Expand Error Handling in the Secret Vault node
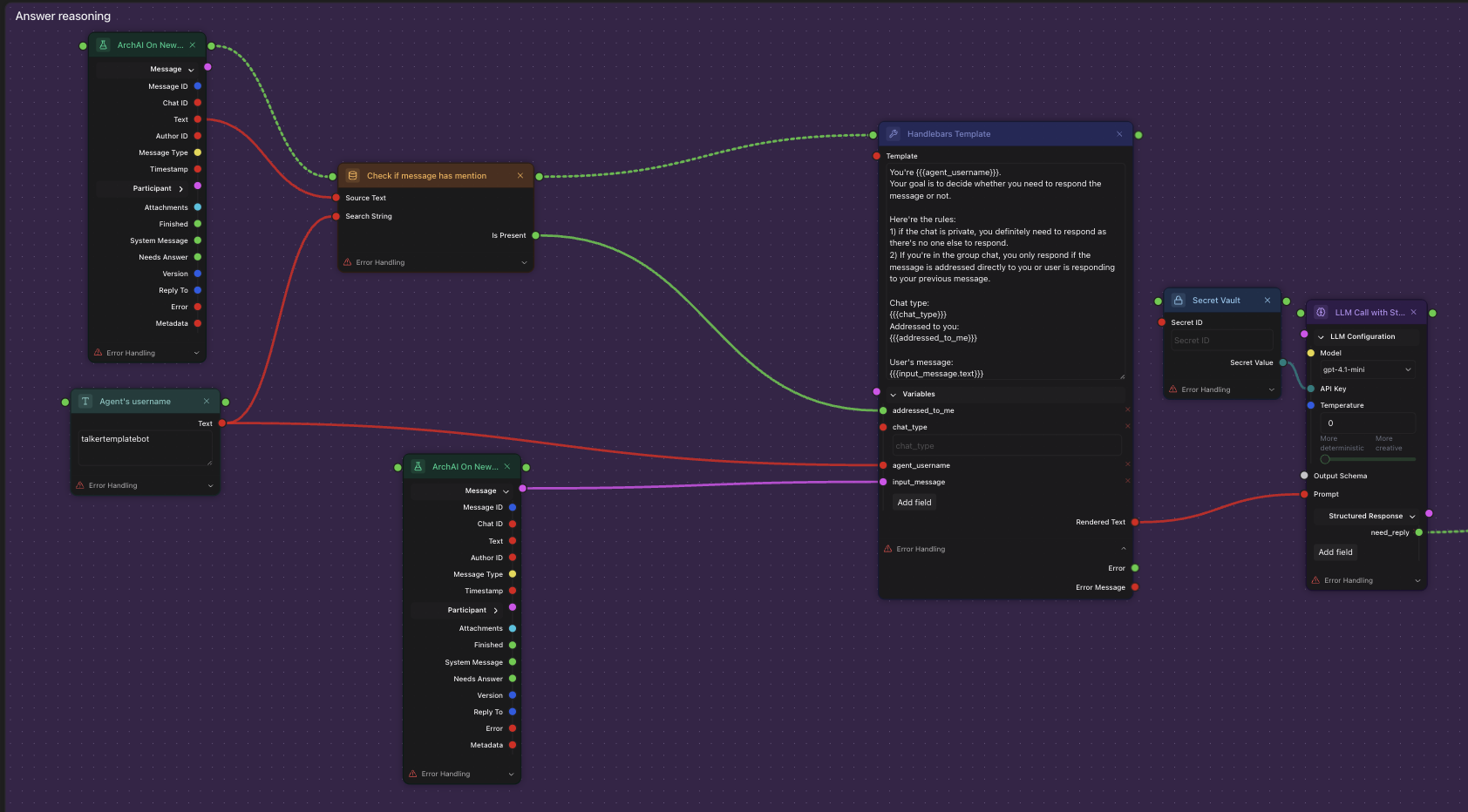The height and width of the screenshot is (812, 1468). click(1271, 389)
